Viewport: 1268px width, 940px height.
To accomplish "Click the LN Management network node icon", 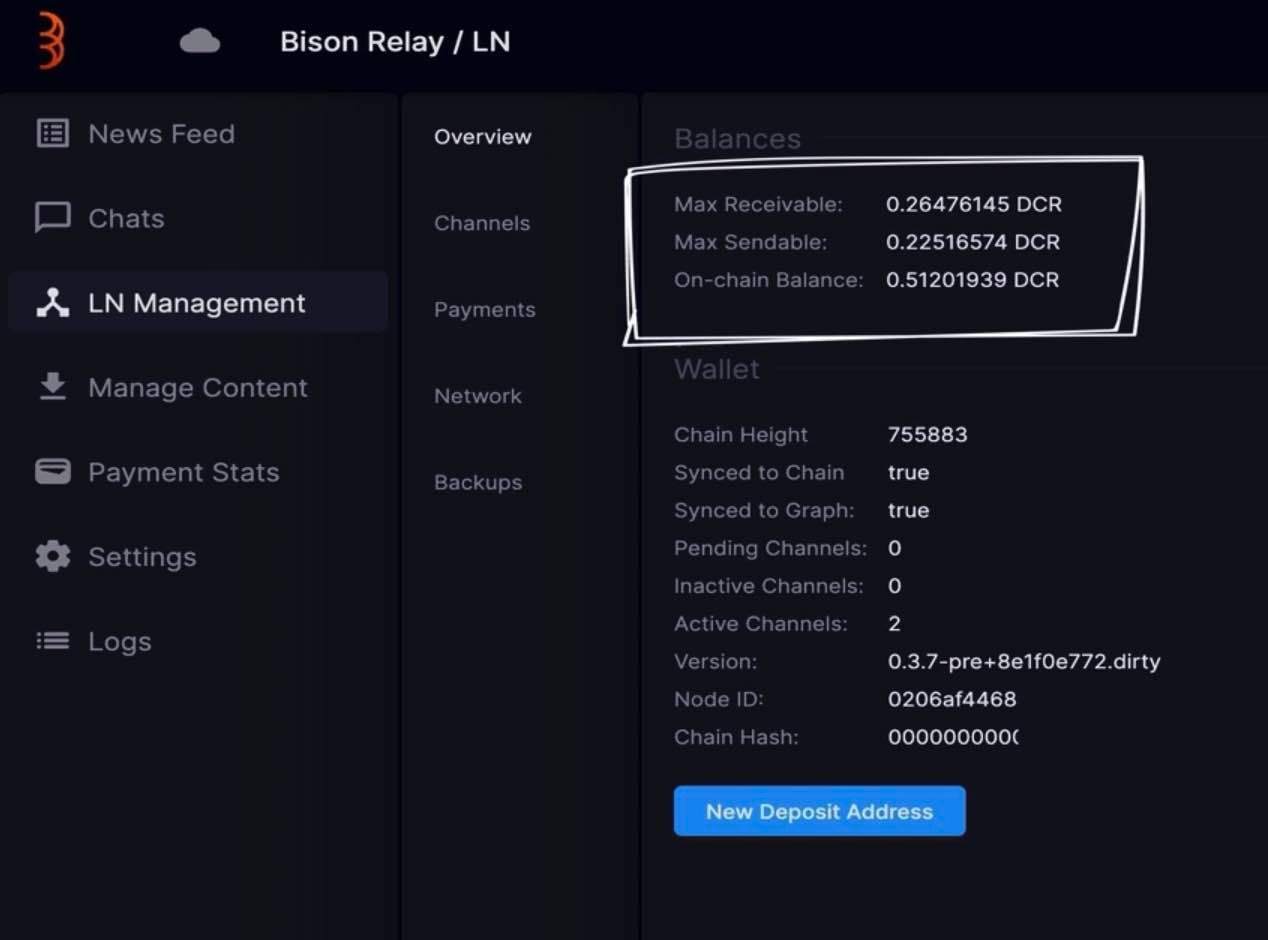I will 53,302.
